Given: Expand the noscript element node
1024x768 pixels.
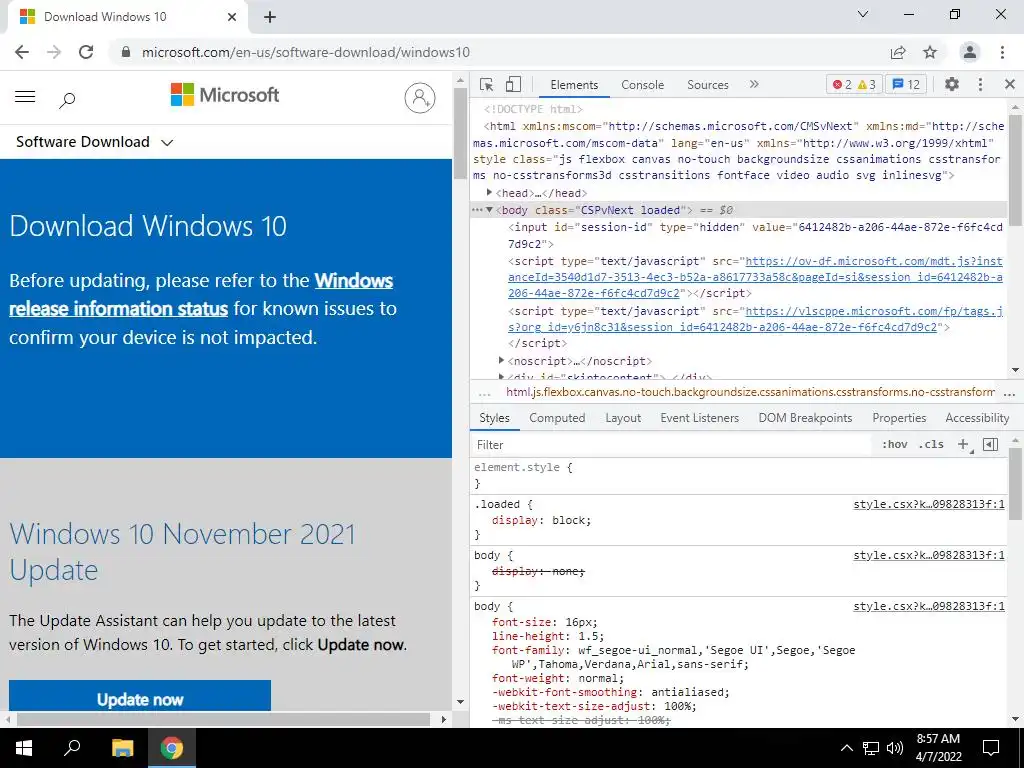Looking at the screenshot, I should [x=502, y=360].
